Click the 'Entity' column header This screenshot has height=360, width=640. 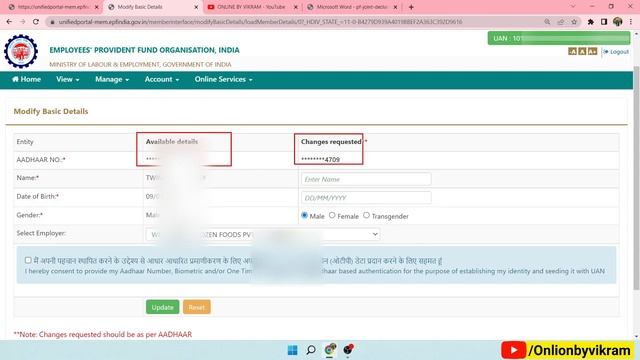(25, 142)
